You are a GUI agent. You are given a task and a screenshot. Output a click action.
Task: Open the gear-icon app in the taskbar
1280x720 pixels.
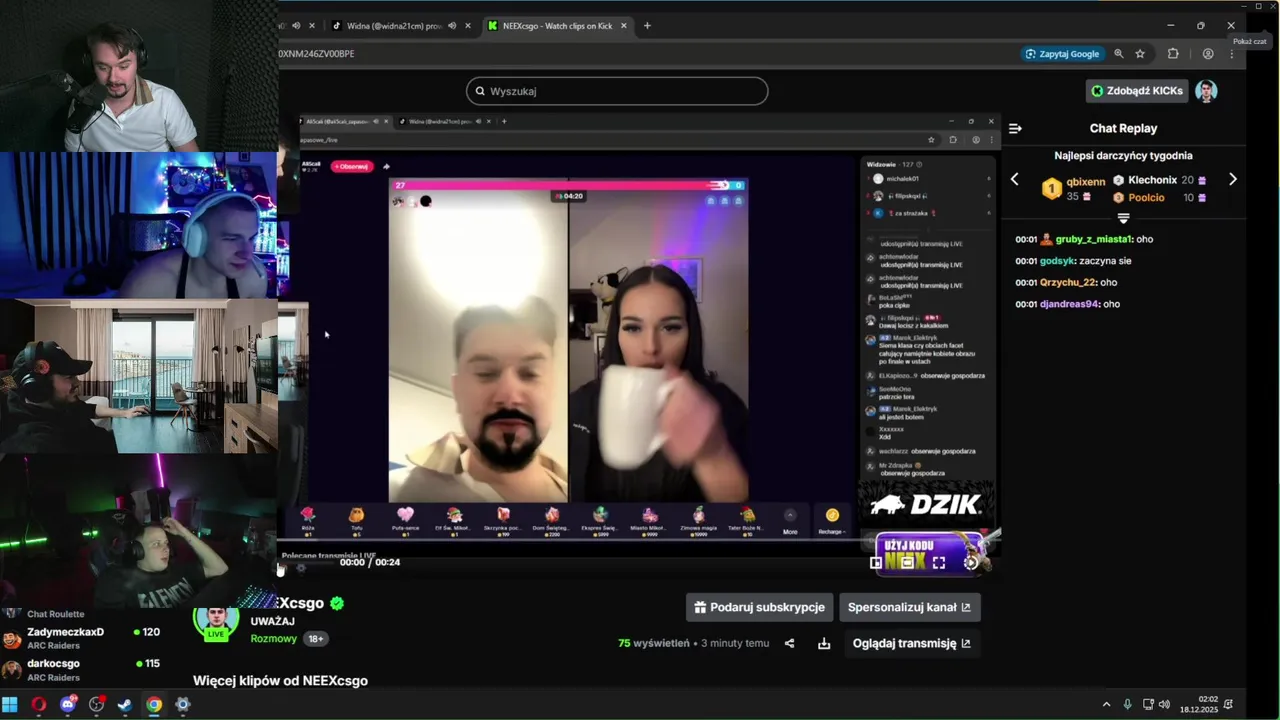coord(182,704)
